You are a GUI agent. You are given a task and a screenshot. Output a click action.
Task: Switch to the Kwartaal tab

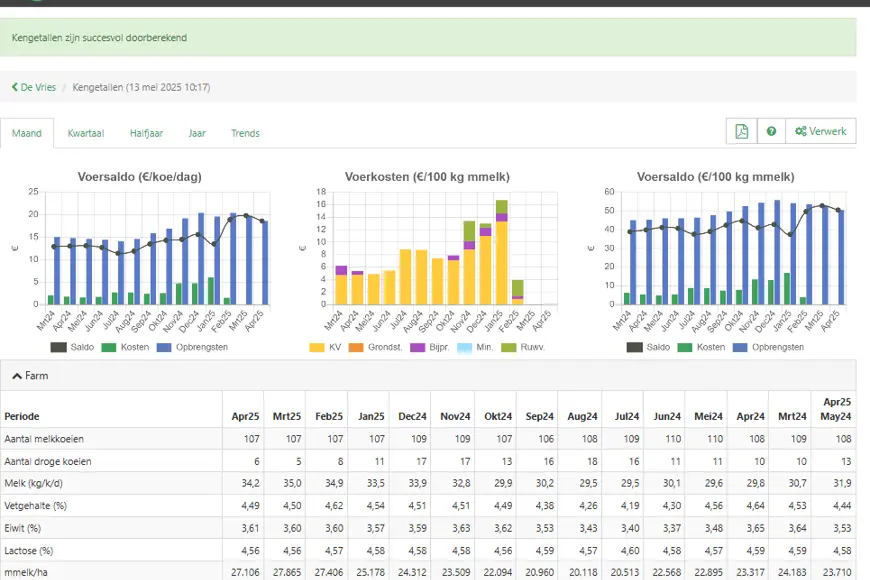(x=86, y=133)
